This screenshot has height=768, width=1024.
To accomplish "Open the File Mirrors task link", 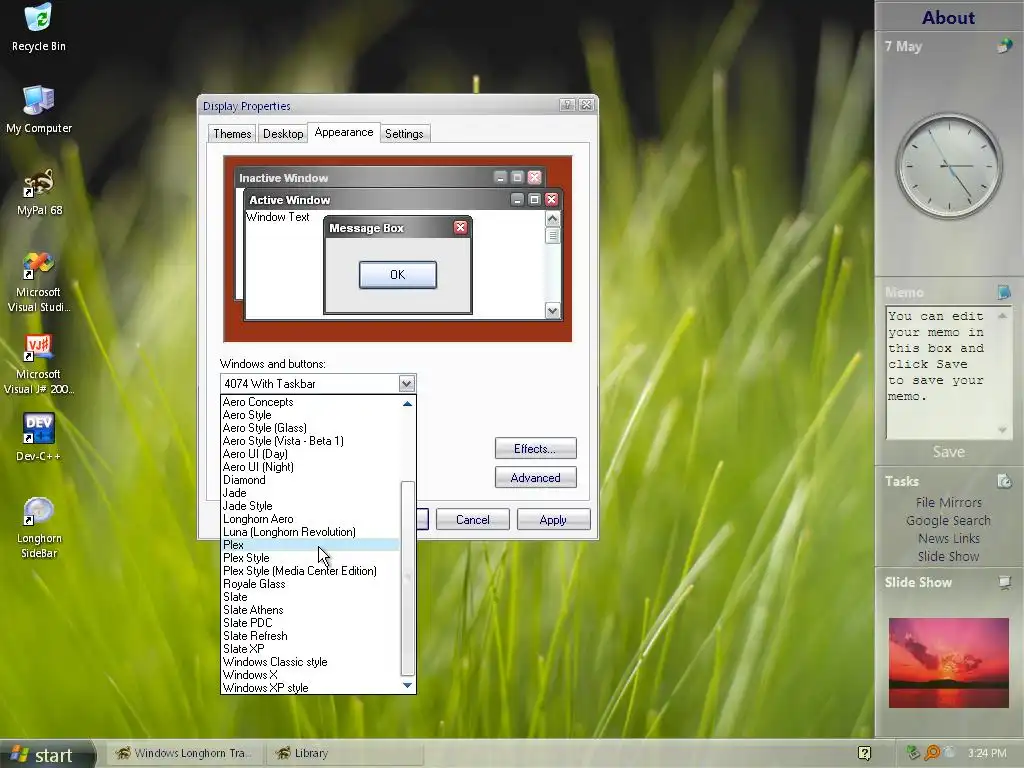I will tap(949, 502).
